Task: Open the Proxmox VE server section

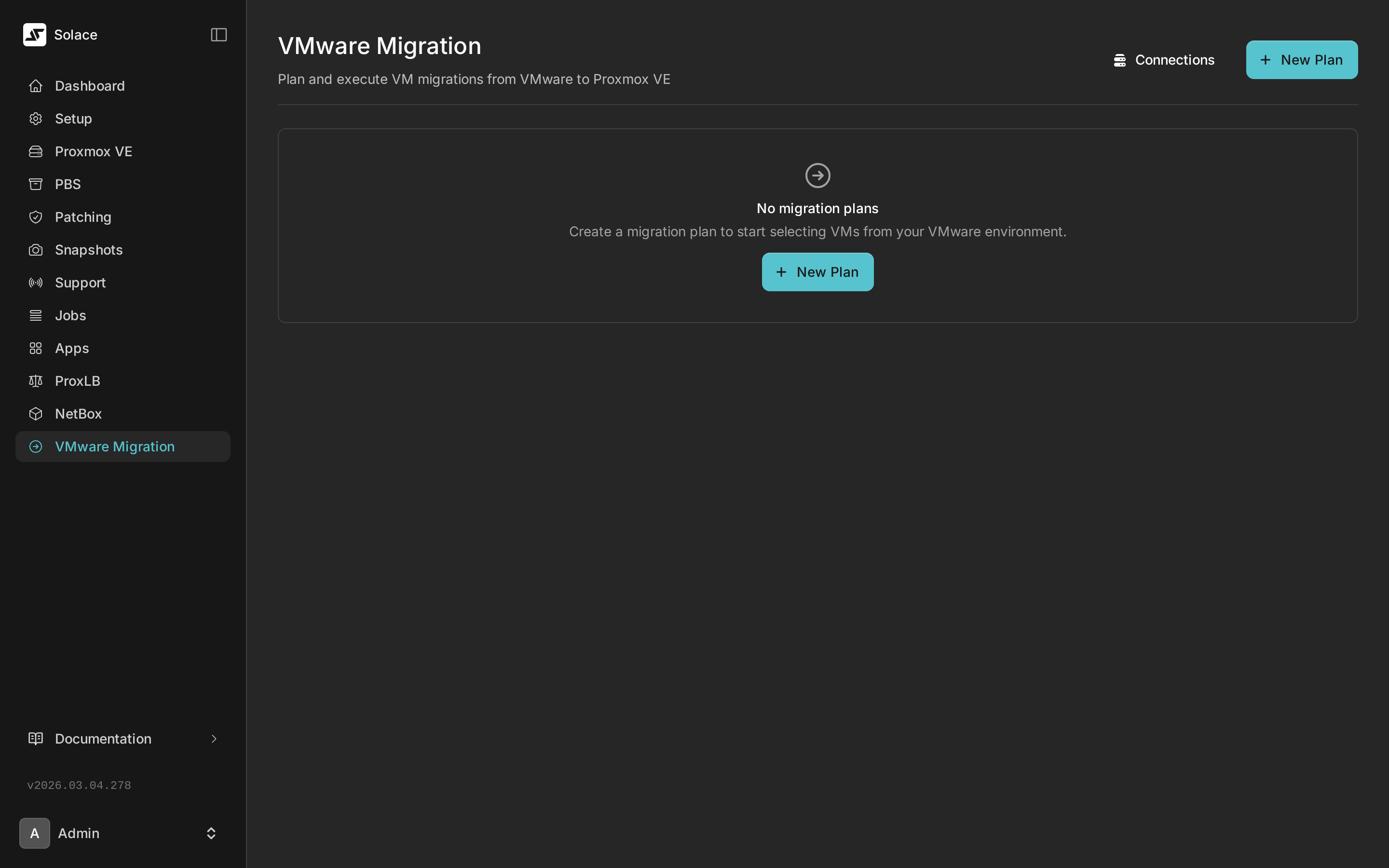Action: point(94,151)
